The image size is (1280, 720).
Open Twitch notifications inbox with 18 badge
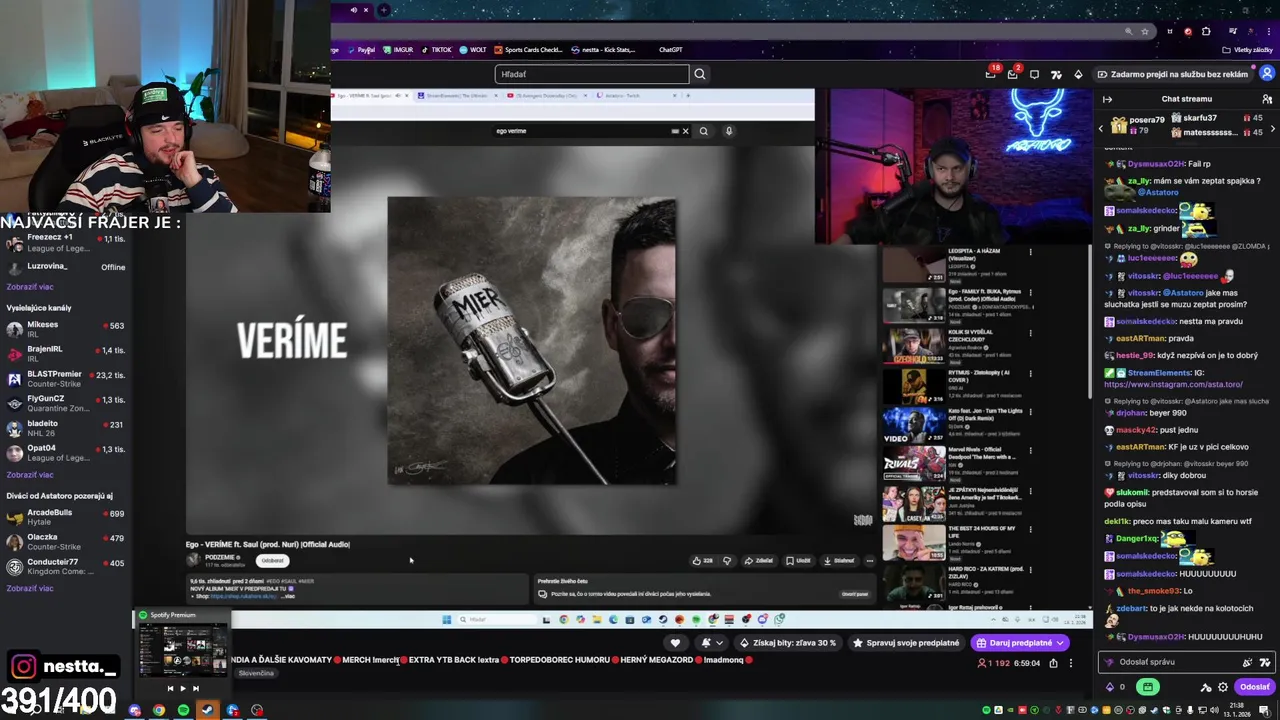990,74
